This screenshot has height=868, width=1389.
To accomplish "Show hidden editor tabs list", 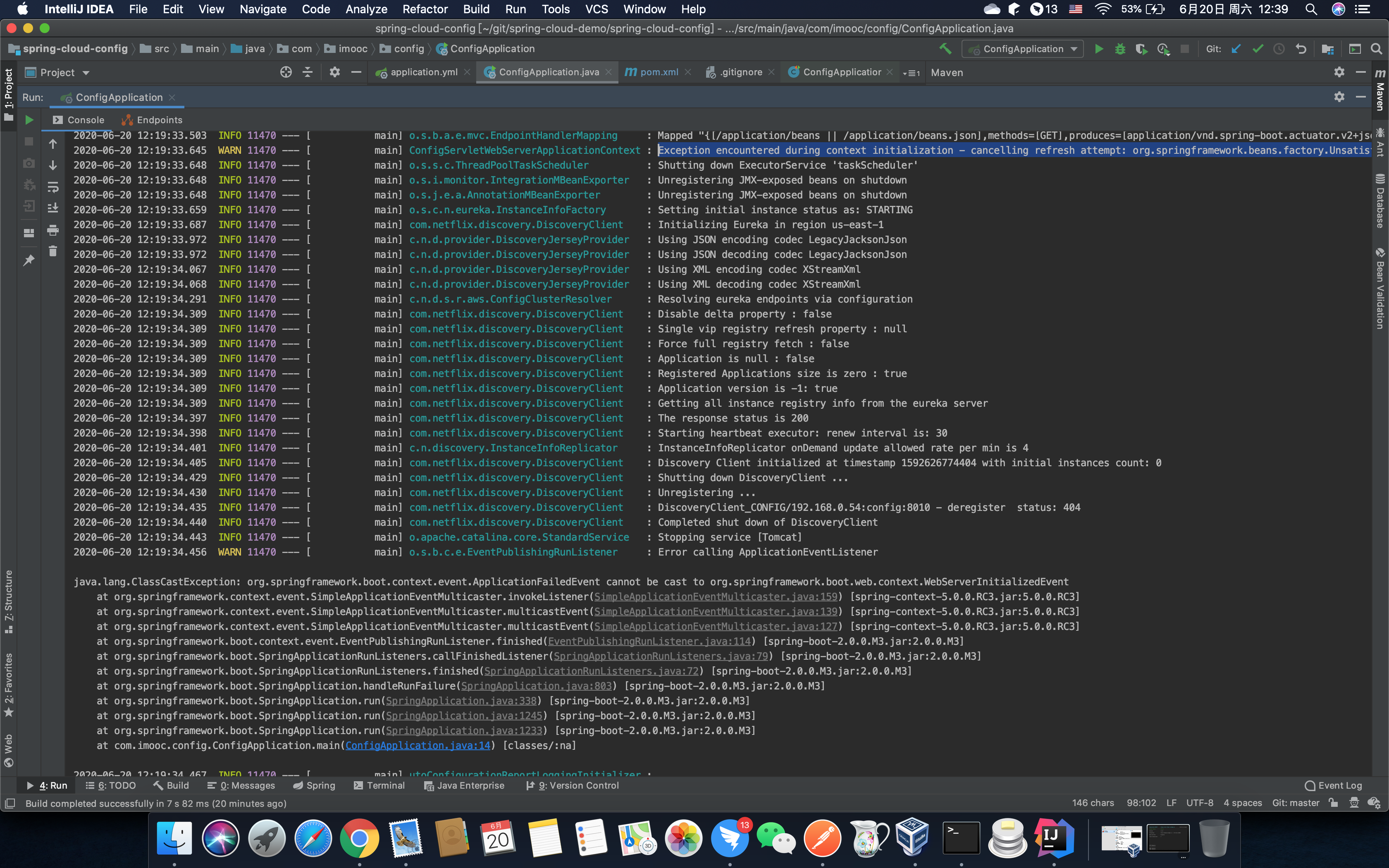I will (911, 73).
